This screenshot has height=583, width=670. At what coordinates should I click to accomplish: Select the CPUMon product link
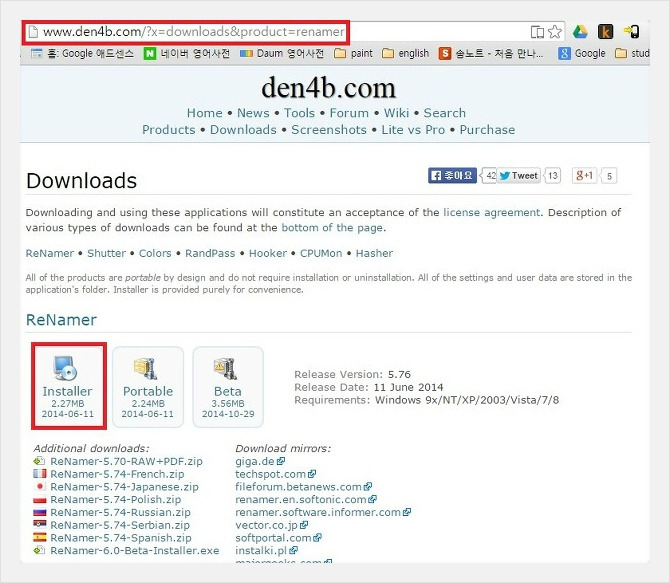pos(321,253)
